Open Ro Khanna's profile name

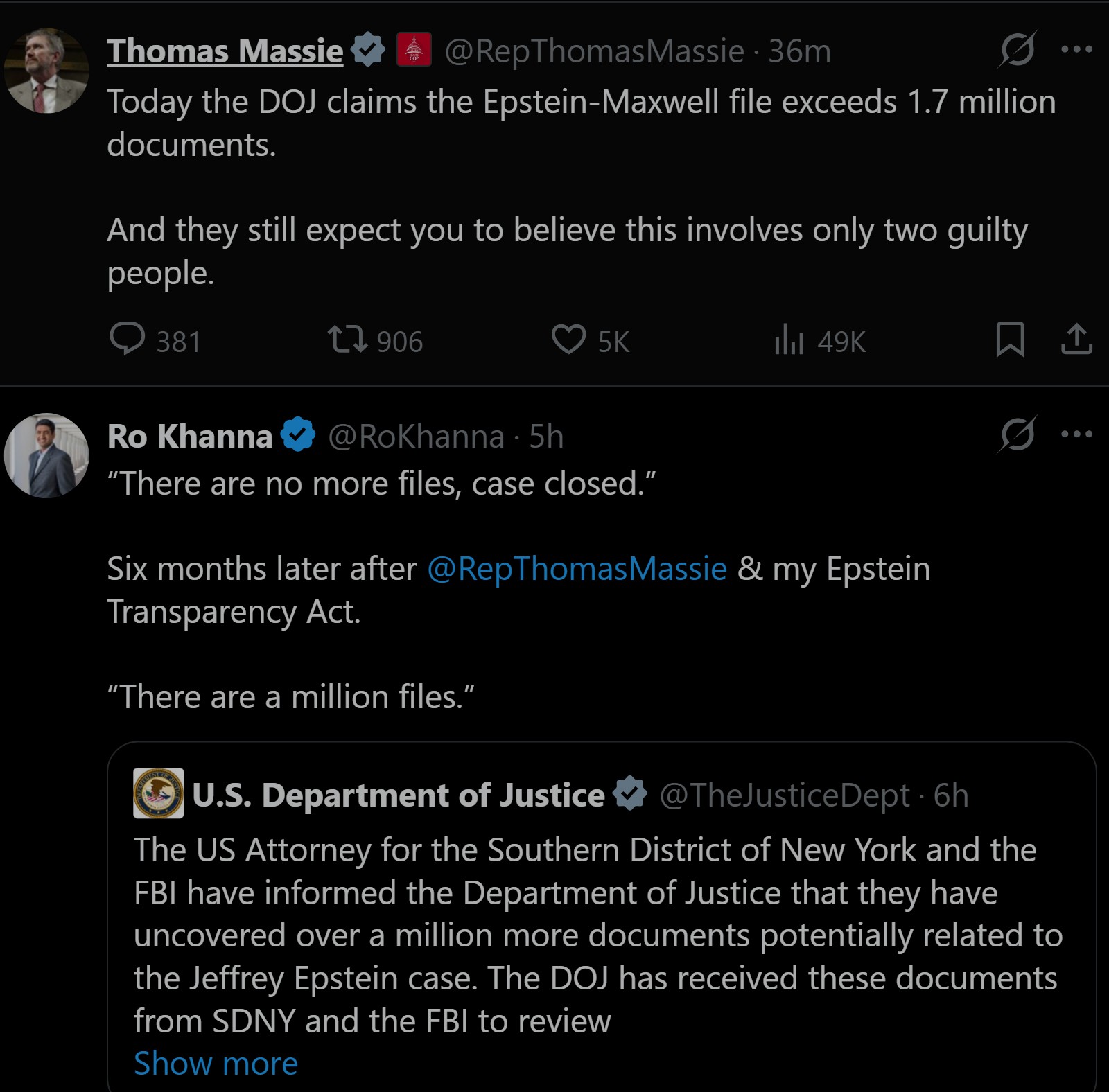[190, 437]
